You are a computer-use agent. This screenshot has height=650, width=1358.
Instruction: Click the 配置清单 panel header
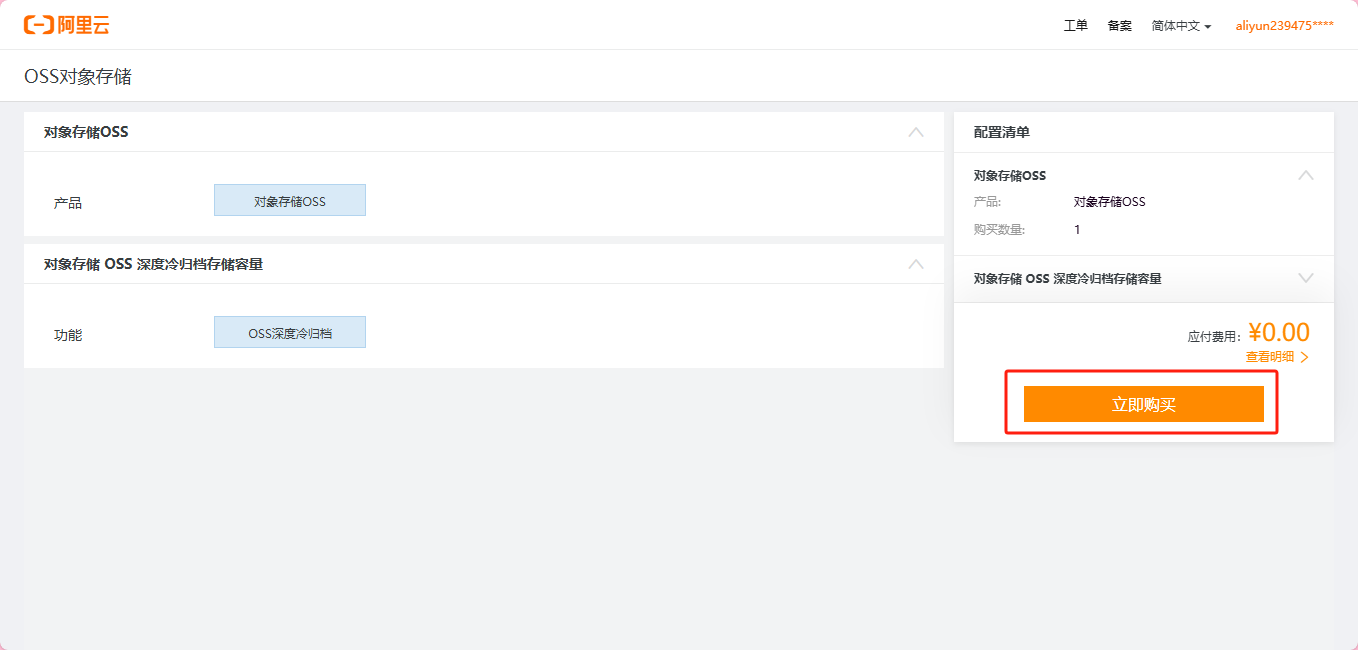click(x=1002, y=132)
